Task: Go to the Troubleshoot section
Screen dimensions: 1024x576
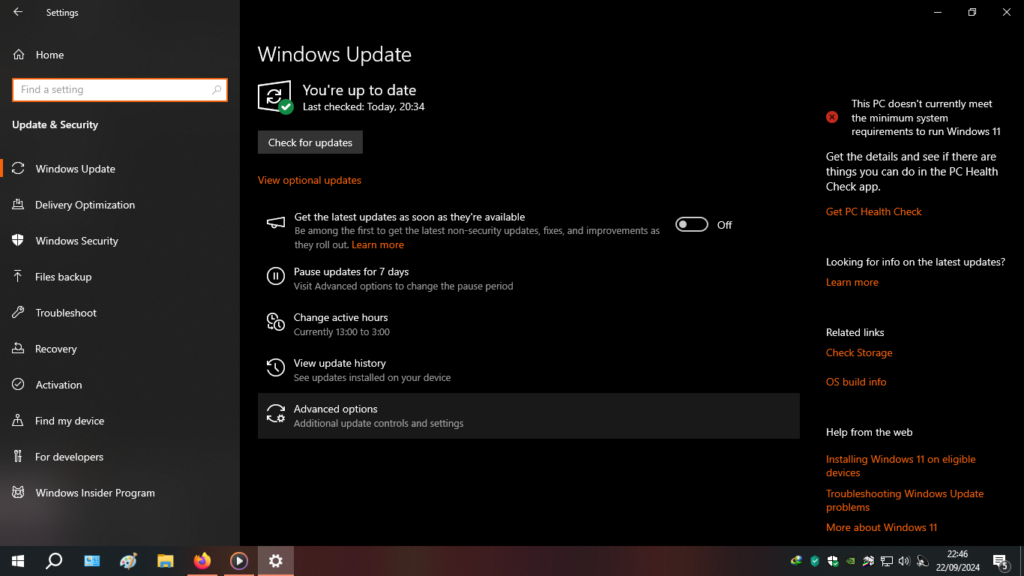Action: coord(65,313)
